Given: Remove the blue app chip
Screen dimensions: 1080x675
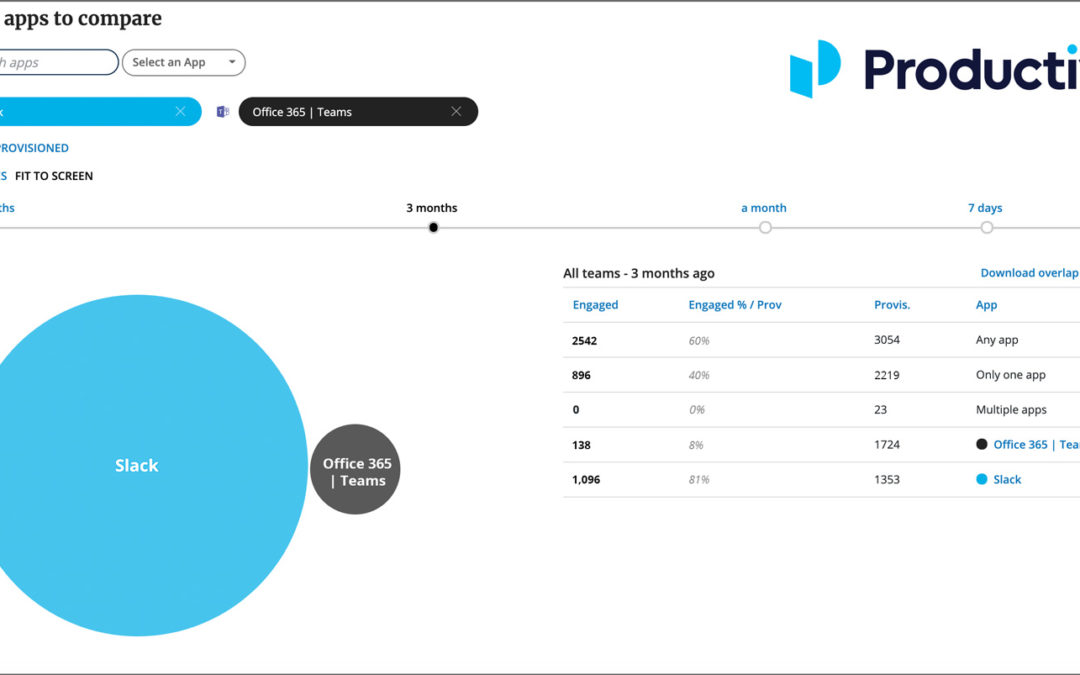Looking at the screenshot, I should coord(180,112).
